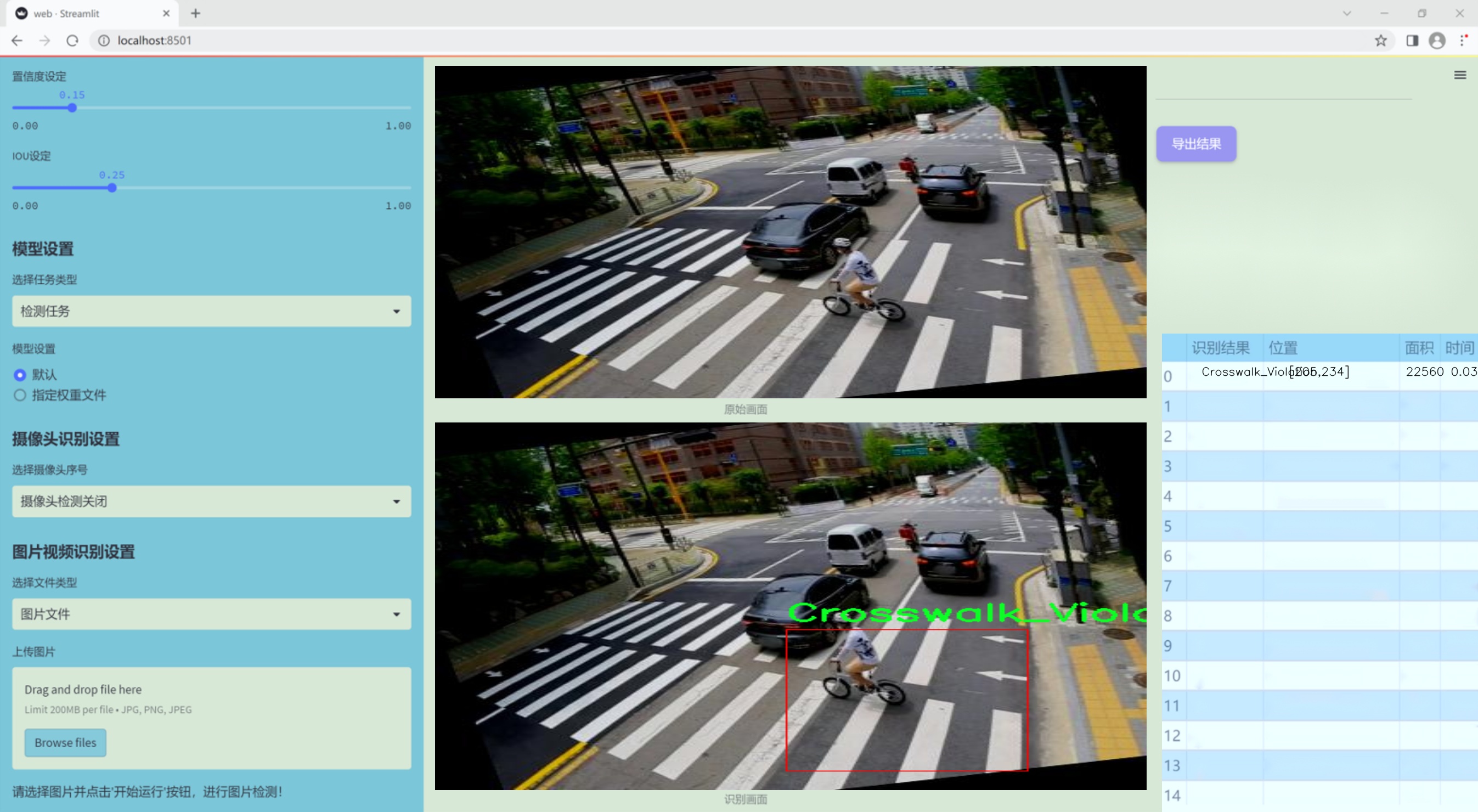Click the Browse files button
The width and height of the screenshot is (1478, 812).
point(65,742)
